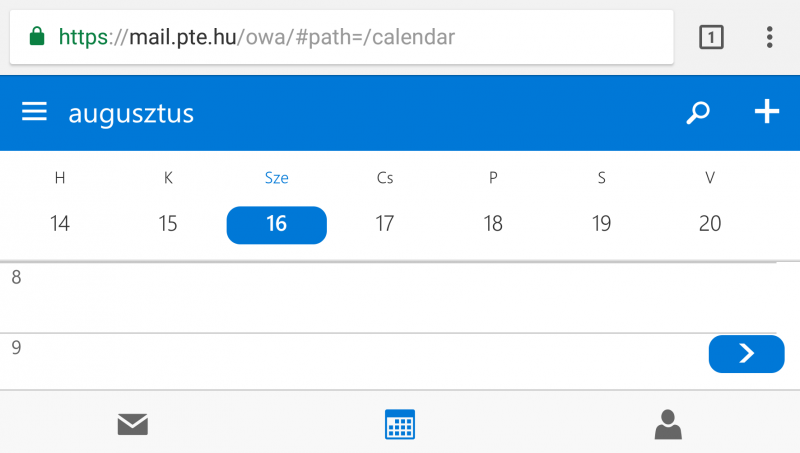Select Thursday 17 in week strip
The image size is (800, 453).
pyautogui.click(x=385, y=223)
